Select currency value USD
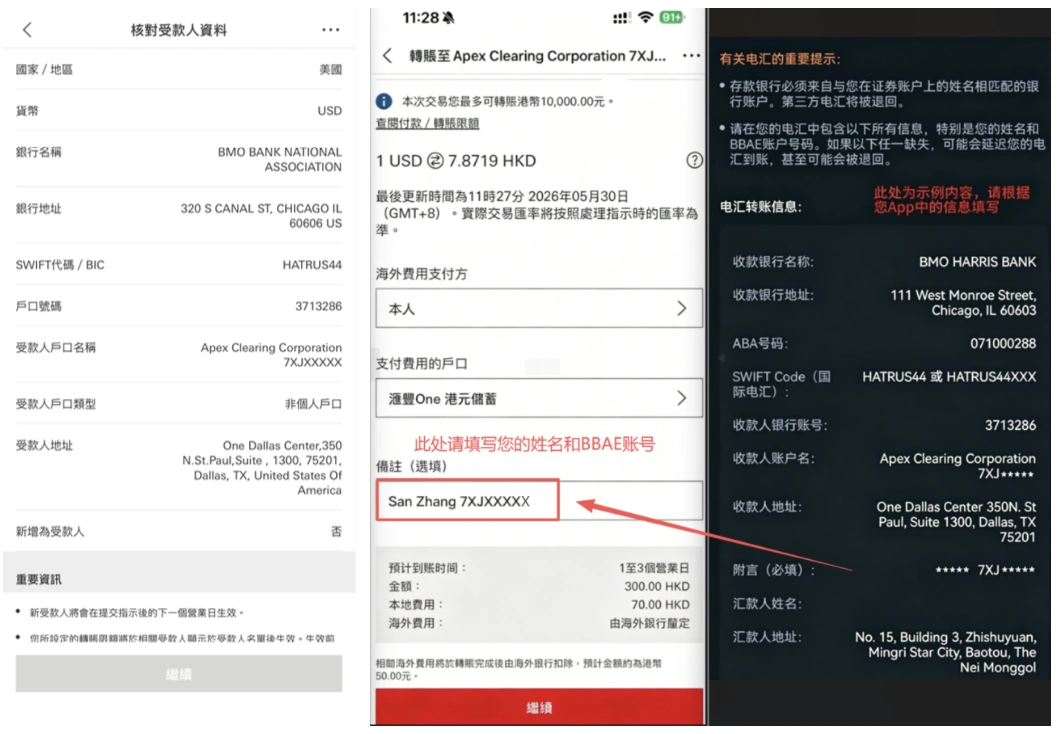This screenshot has width=1060, height=734. click(330, 111)
